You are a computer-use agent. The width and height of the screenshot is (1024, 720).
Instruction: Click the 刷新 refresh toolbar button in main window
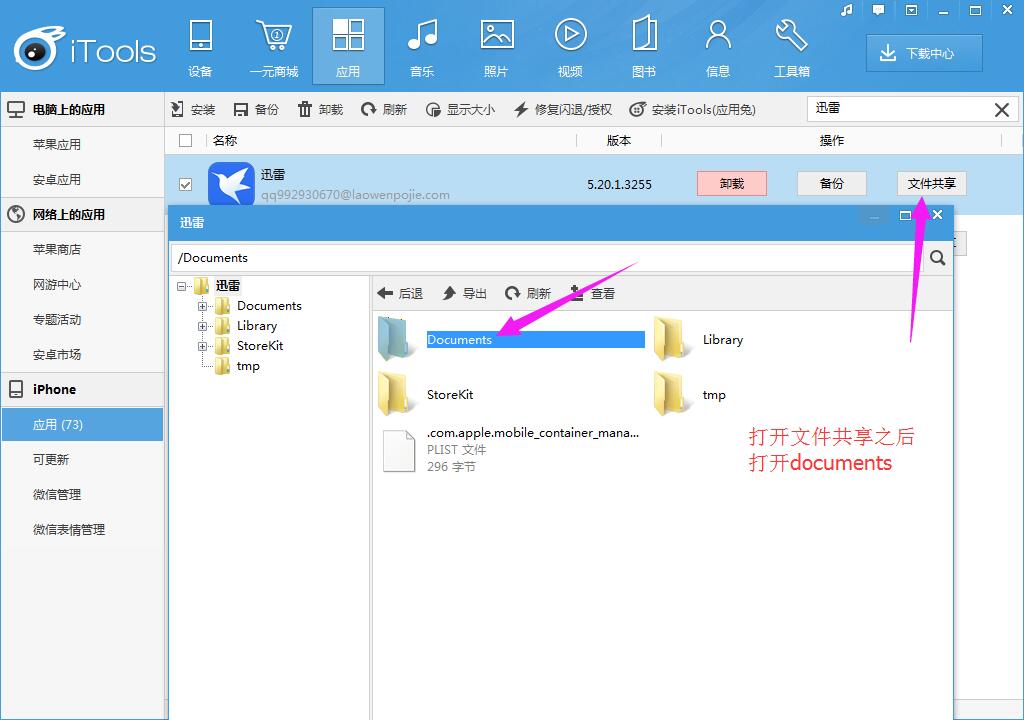[x=384, y=109]
